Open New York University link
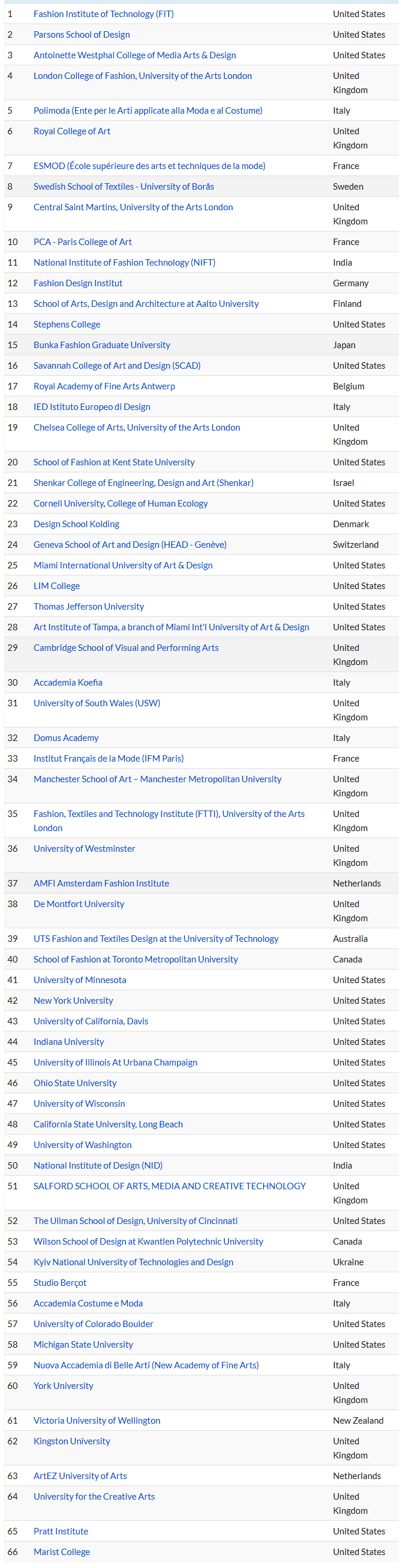Viewport: 401px width, 1568px height. 73,1001
